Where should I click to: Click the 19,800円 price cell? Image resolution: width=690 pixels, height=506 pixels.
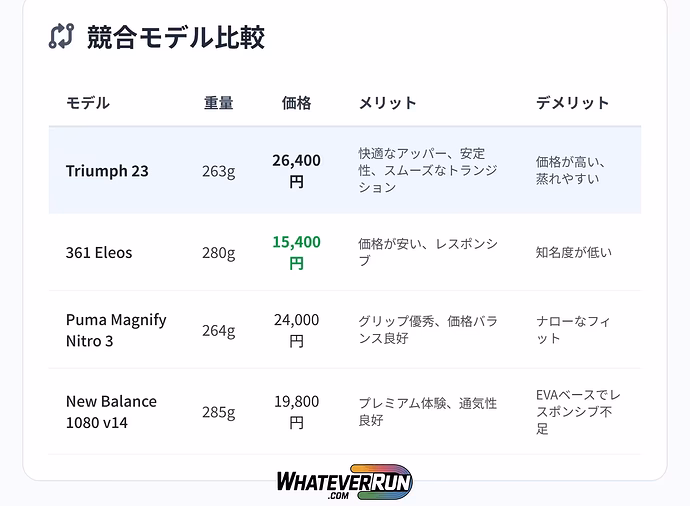[296, 412]
